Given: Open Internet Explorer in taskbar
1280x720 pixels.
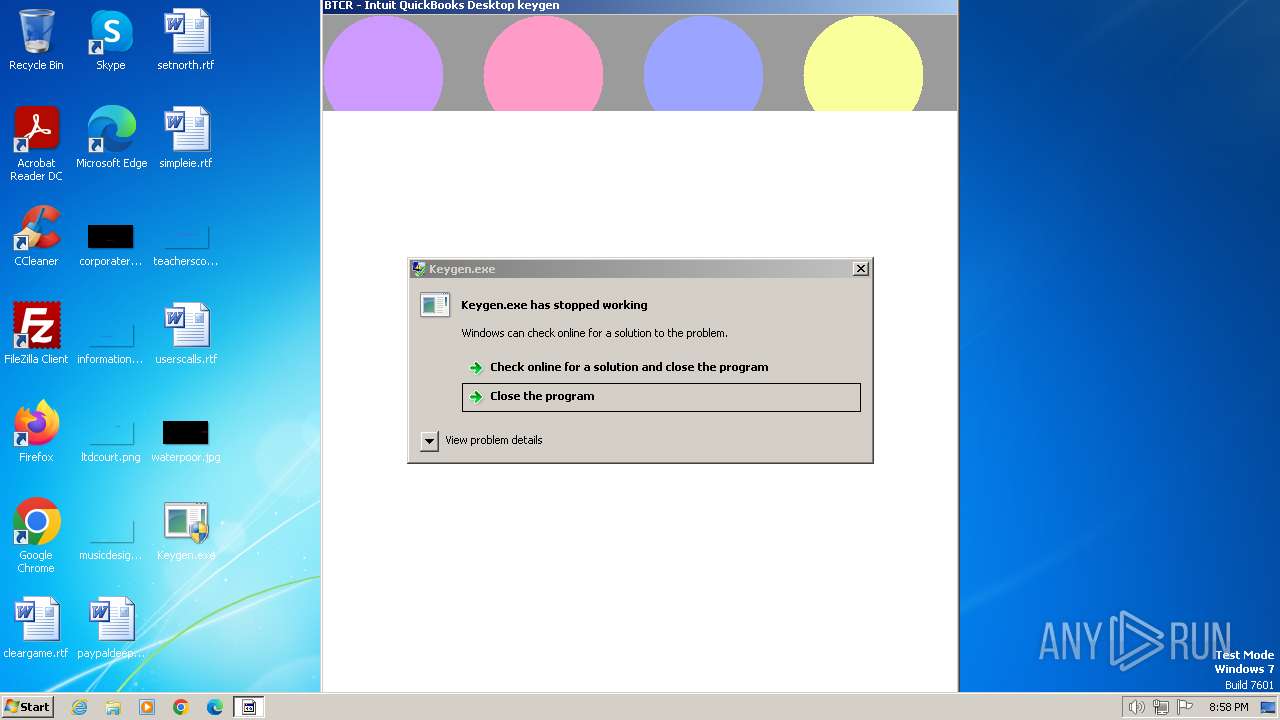Looking at the screenshot, I should click(x=79, y=707).
